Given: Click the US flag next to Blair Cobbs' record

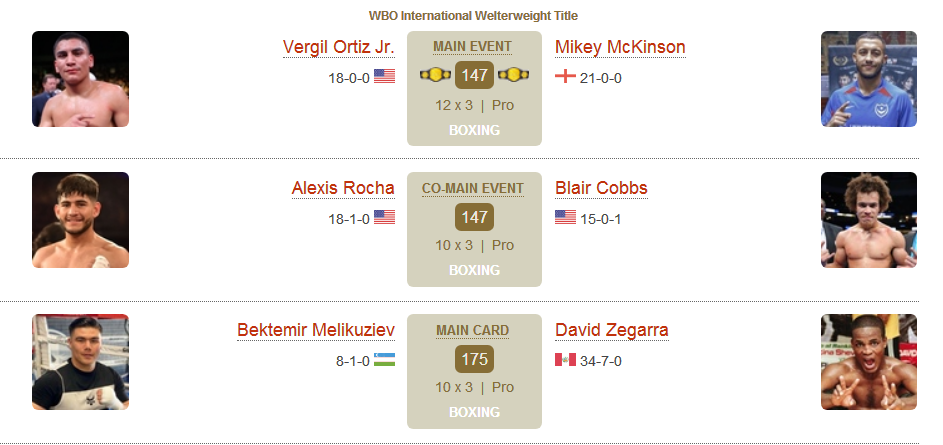Looking at the screenshot, I should [565, 217].
